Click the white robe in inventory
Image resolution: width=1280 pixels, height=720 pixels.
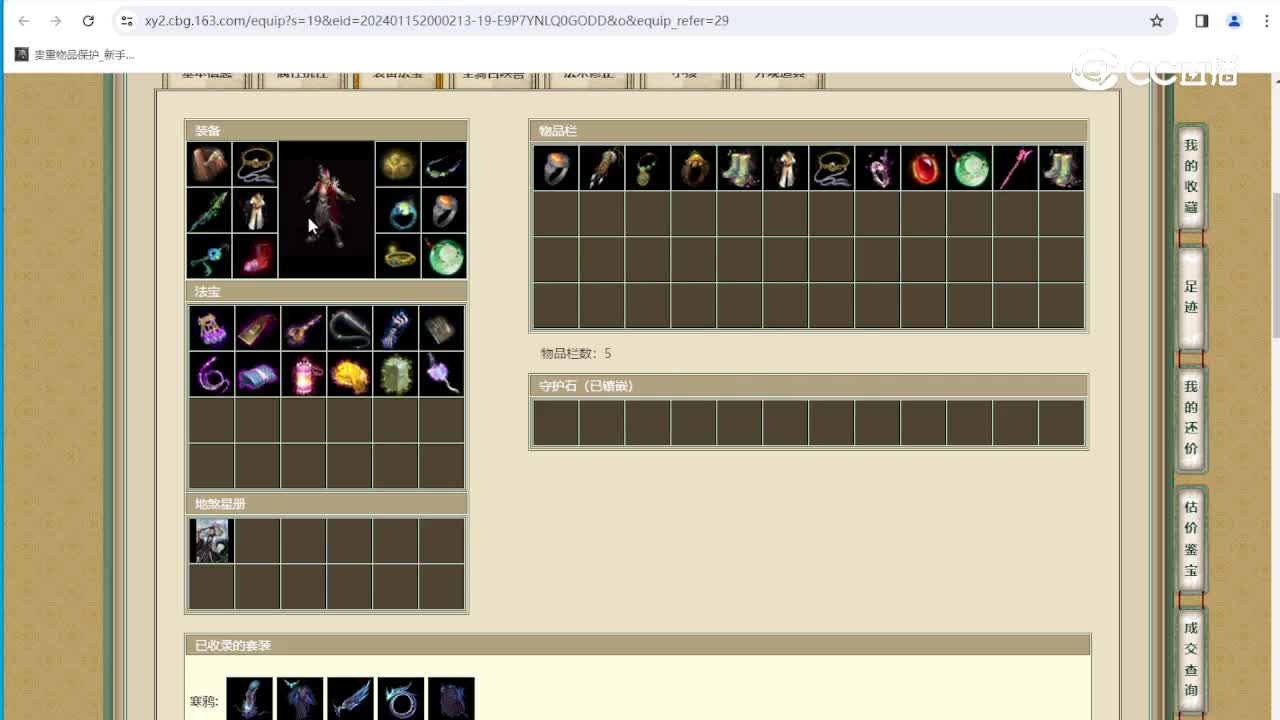[x=785, y=168]
